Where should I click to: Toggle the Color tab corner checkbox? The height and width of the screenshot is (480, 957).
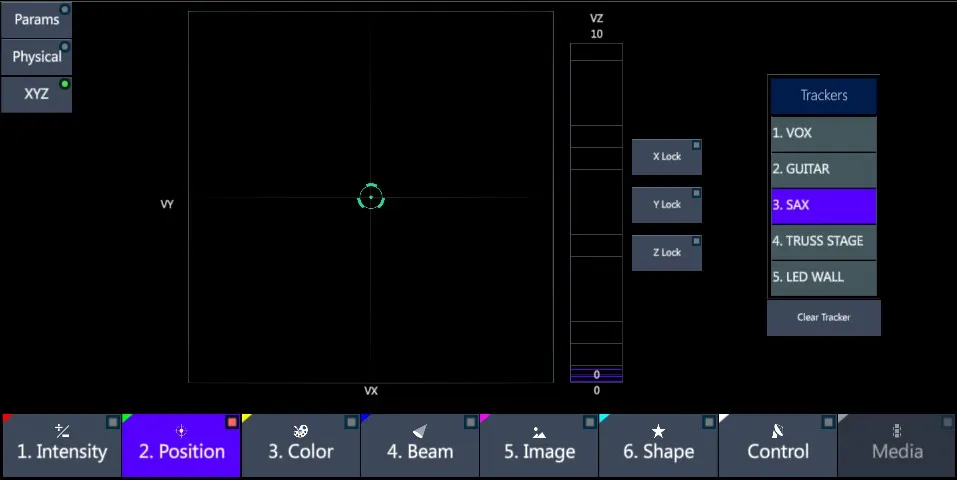point(352,422)
